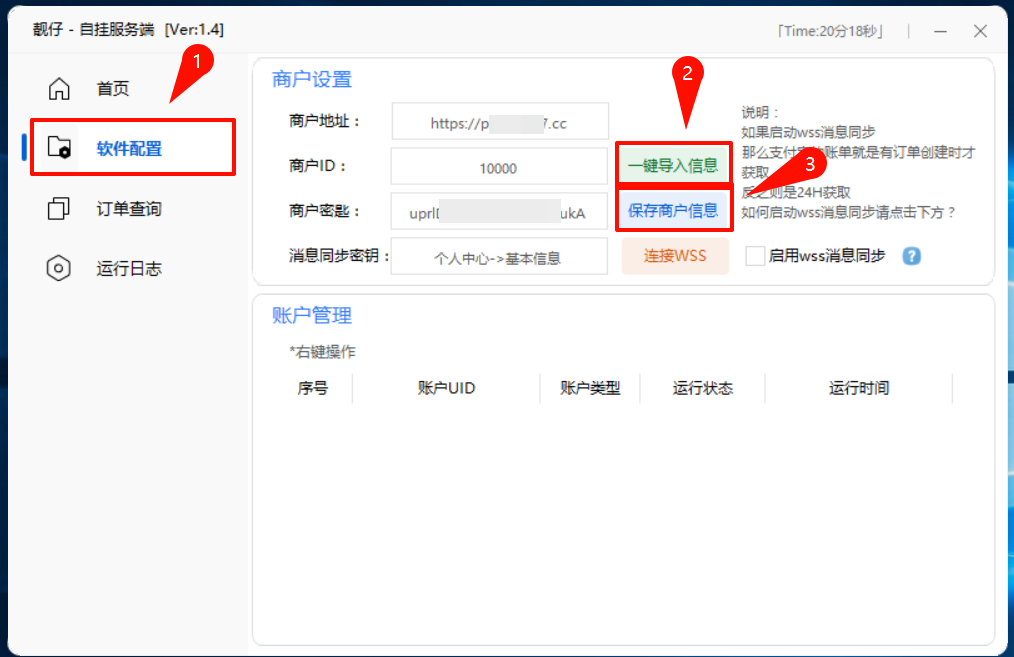Enable the 启用wss消息同步 checkbox

click(755, 256)
